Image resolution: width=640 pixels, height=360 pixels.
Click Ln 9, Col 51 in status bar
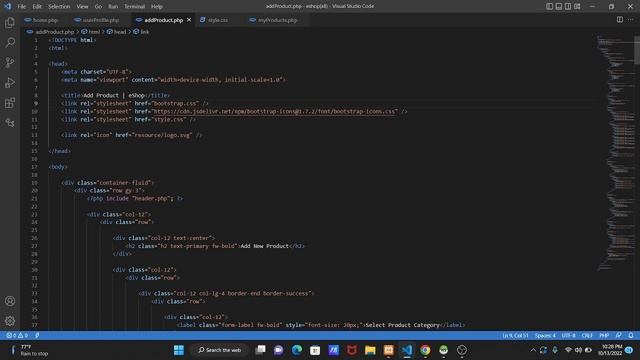click(x=515, y=336)
